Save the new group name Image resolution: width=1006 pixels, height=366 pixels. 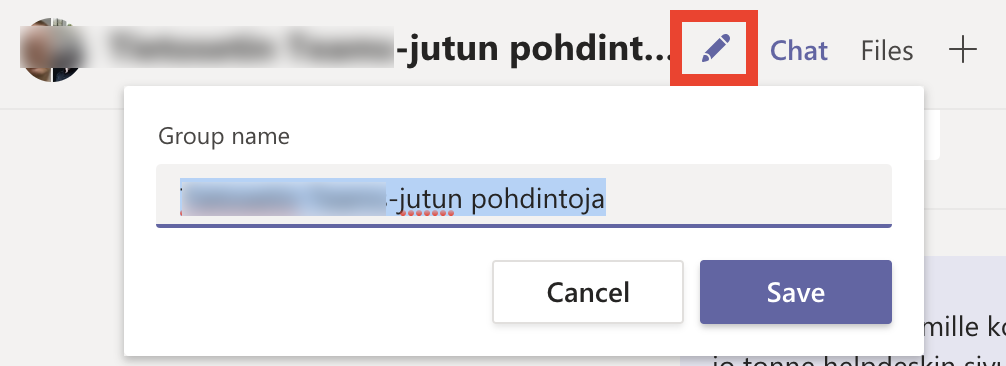pyautogui.click(x=796, y=292)
